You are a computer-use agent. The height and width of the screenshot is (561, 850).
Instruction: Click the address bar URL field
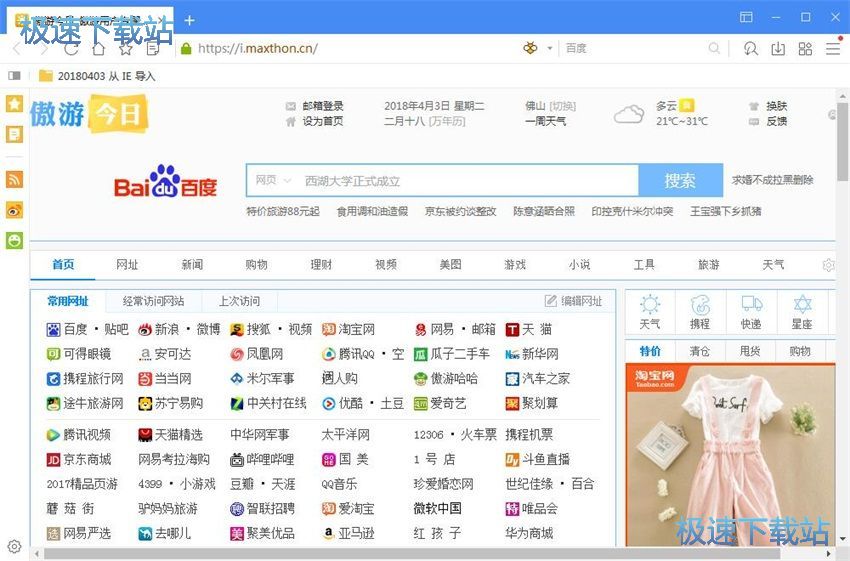click(257, 48)
